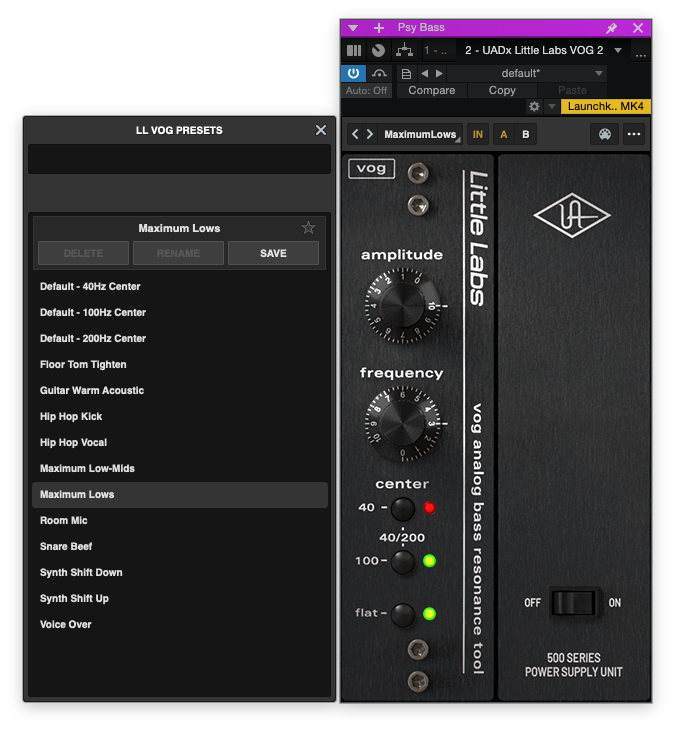This screenshot has height=730, width=675.
Task: Open the MaximumLows preset name menu
Action: click(x=420, y=134)
